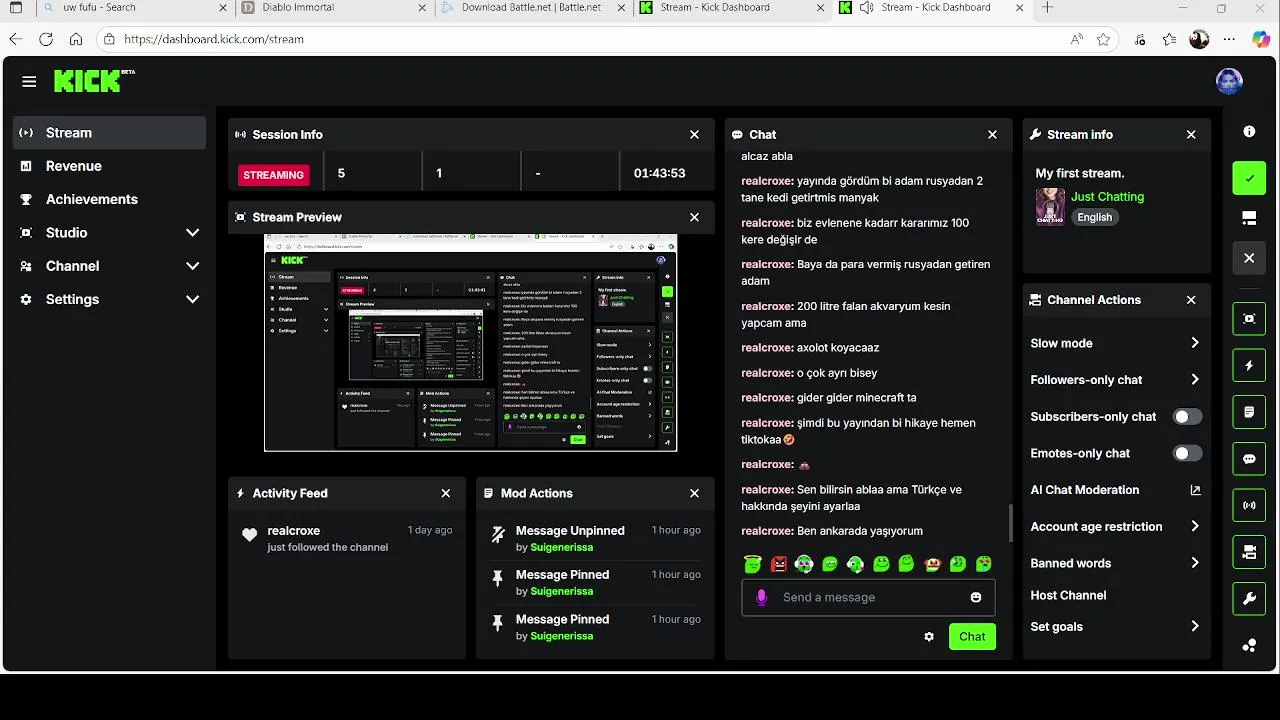
Task: Close the Mod Actions panel
Action: pos(695,493)
